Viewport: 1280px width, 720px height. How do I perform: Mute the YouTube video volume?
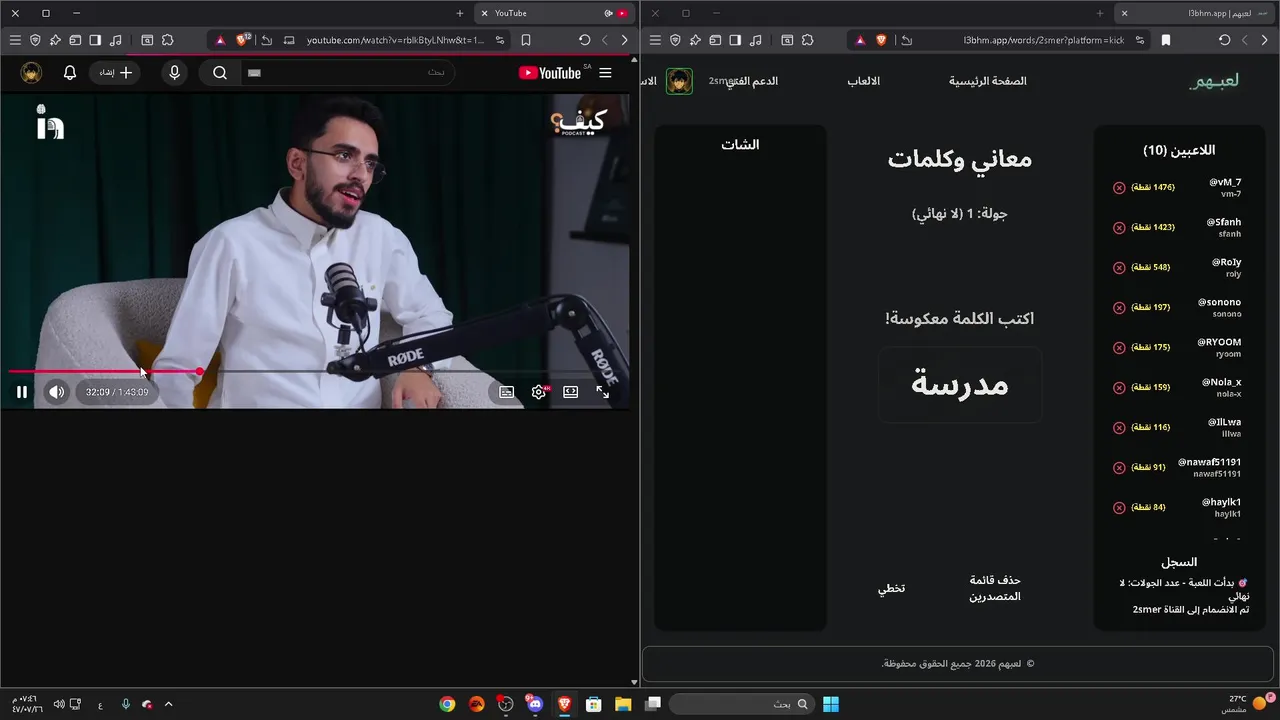tap(57, 392)
